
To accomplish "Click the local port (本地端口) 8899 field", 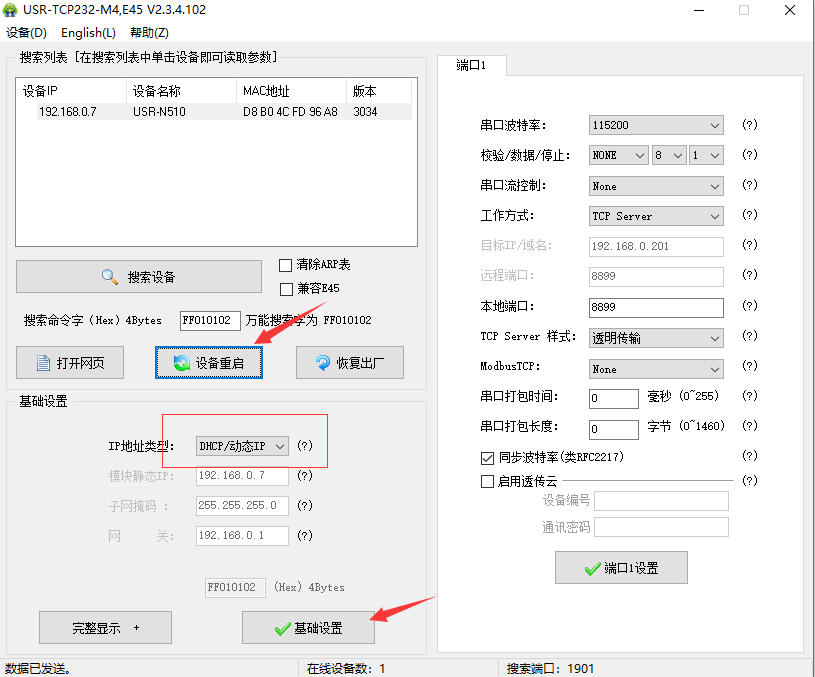I will point(655,307).
